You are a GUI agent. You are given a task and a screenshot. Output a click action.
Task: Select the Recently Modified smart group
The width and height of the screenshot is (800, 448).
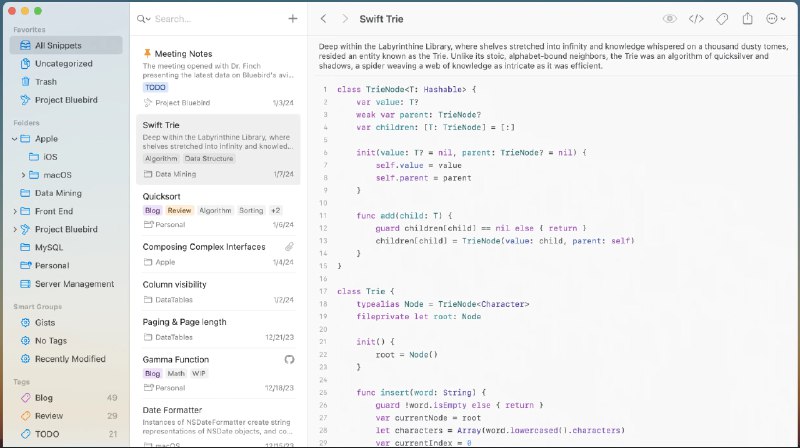(x=69, y=359)
